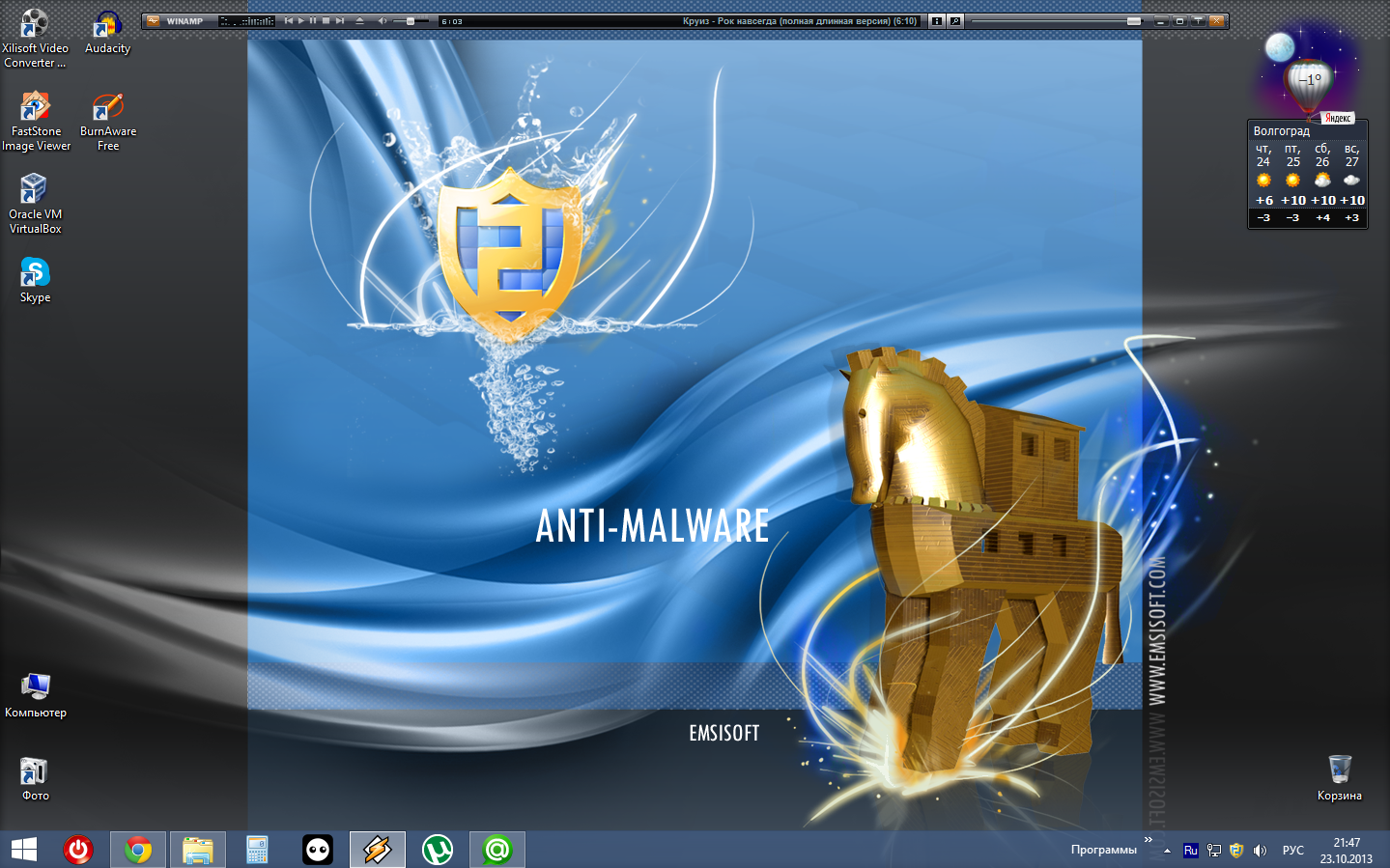The image size is (1390, 868).
Task: Click Winamp play button
Action: [x=301, y=20]
